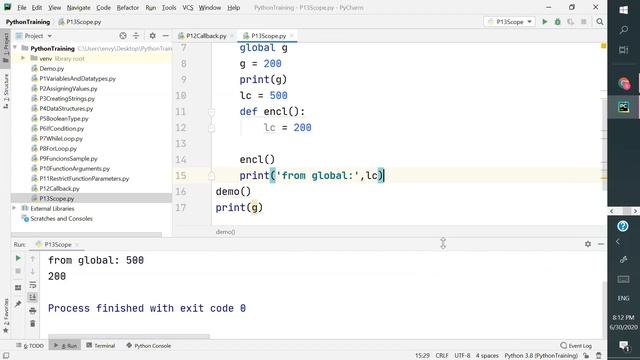Screen dimensions: 640x360
Task: Click fold end marker on line 15
Action: click(211, 176)
